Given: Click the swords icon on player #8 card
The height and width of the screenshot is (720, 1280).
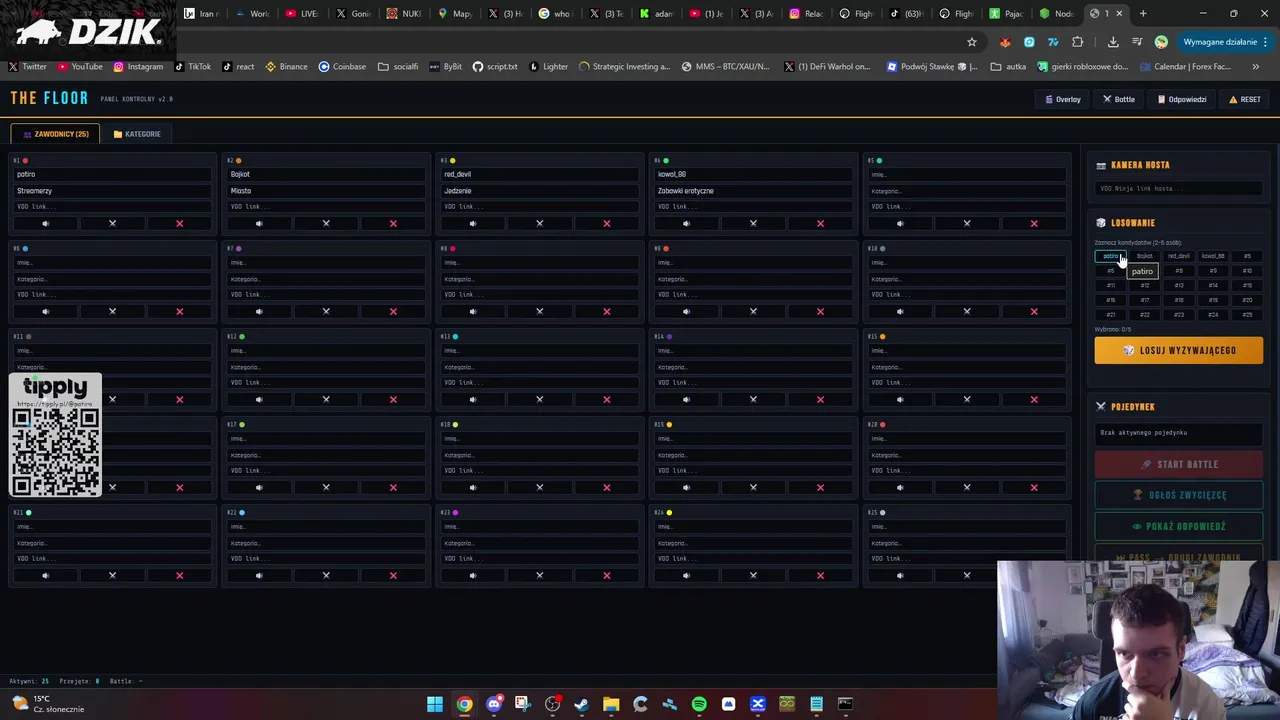Looking at the screenshot, I should point(539,311).
